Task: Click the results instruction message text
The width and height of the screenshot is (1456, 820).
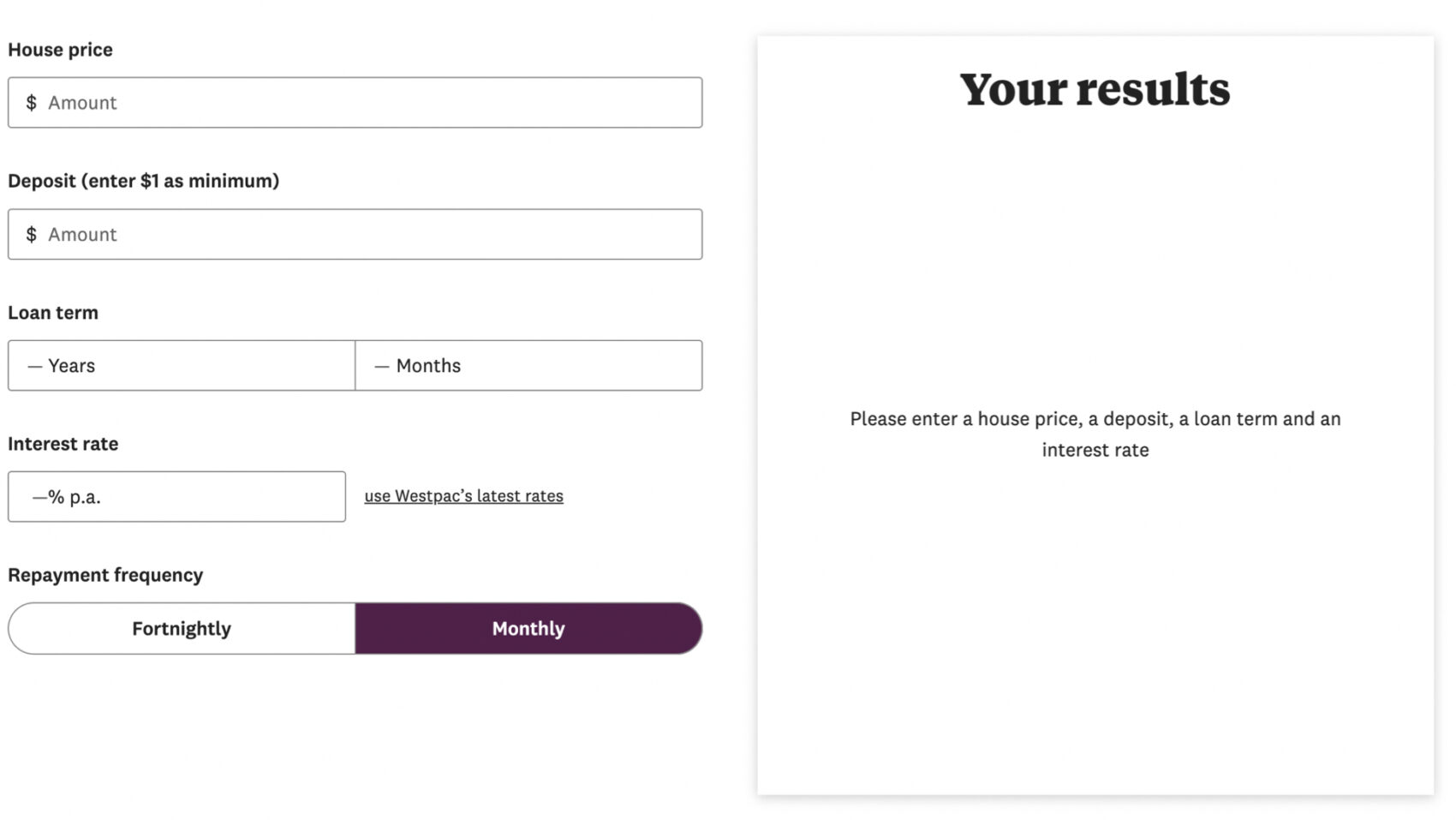Action: (x=1095, y=434)
